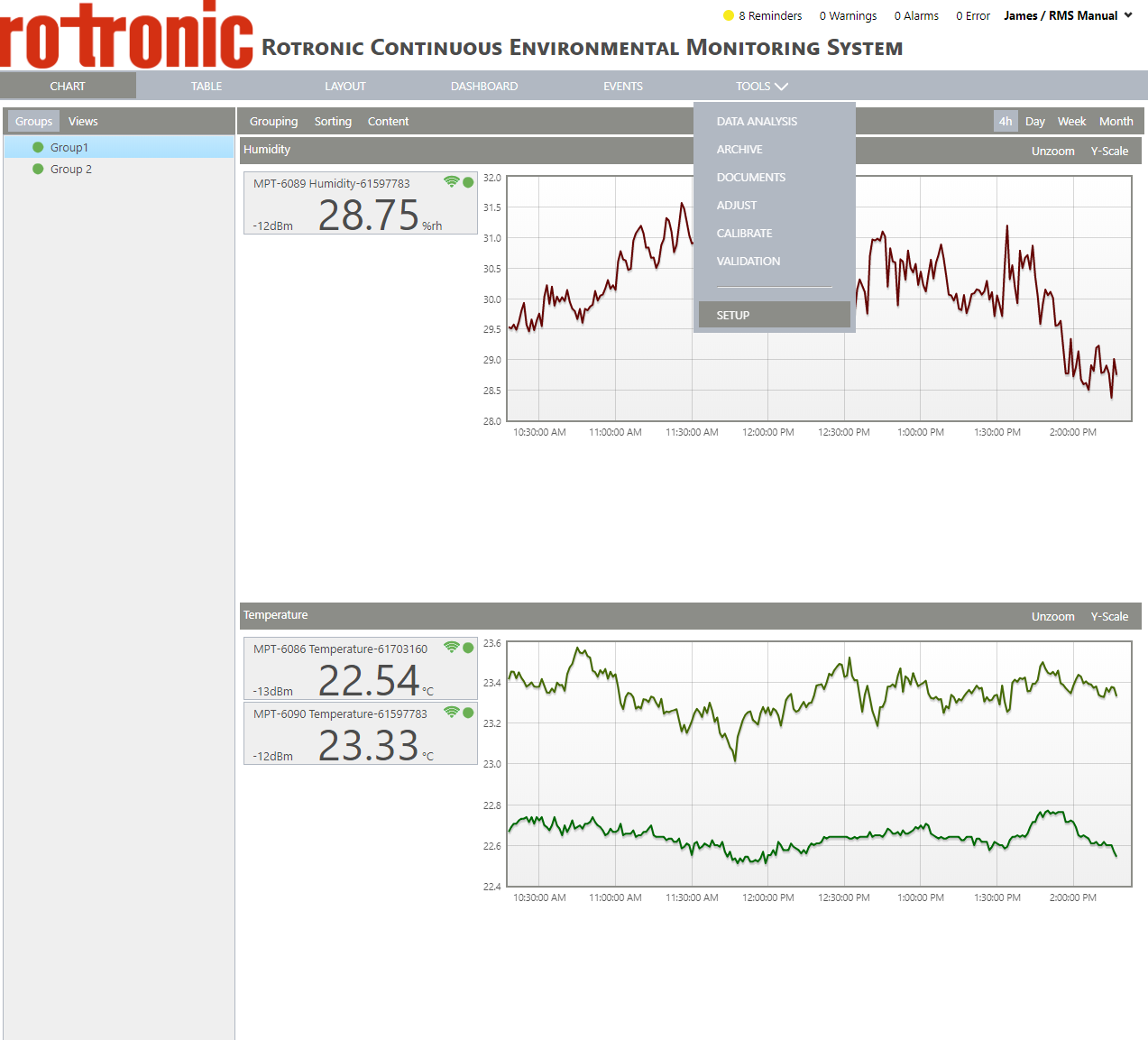The image size is (1148, 1040).
Task: Click Y-Scale on the Temperature chart
Action: point(1109,616)
